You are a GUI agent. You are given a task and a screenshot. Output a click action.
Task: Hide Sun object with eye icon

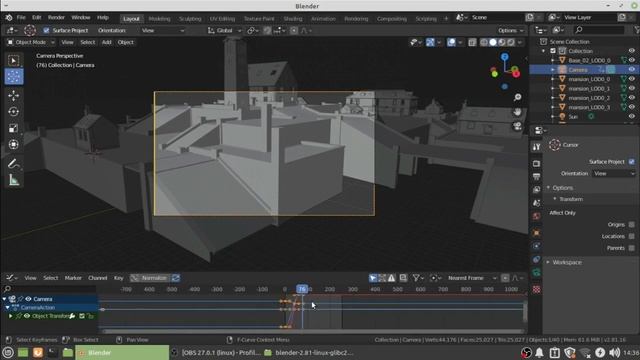pos(631,117)
